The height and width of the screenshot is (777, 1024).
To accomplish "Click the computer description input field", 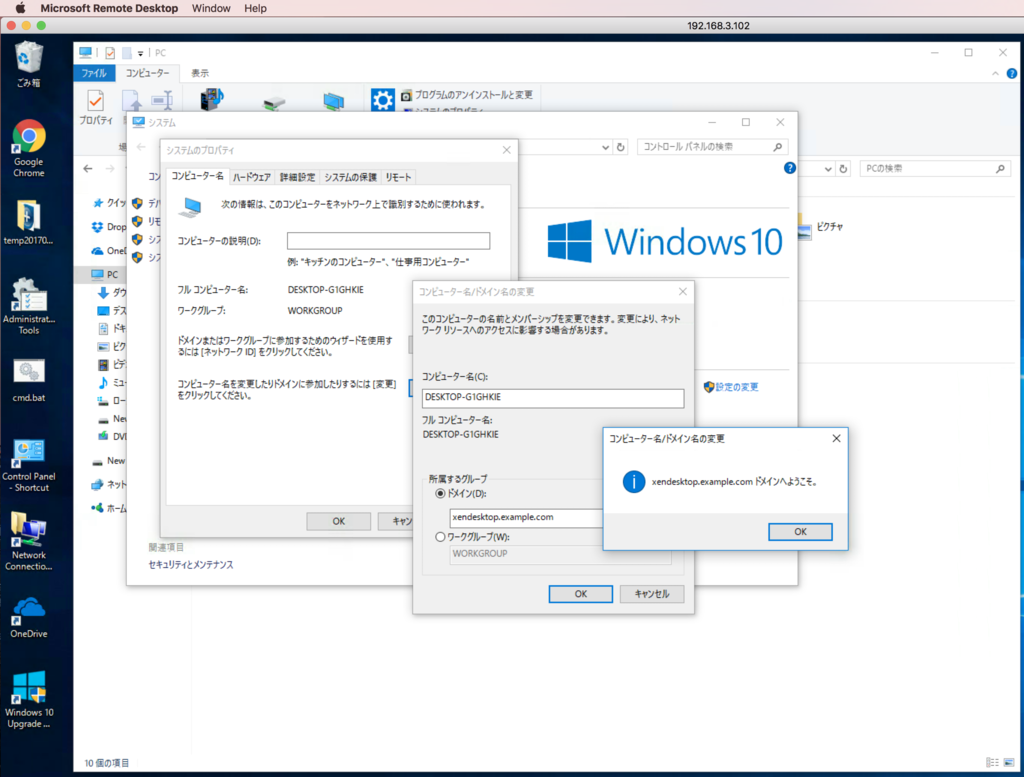I will point(389,241).
